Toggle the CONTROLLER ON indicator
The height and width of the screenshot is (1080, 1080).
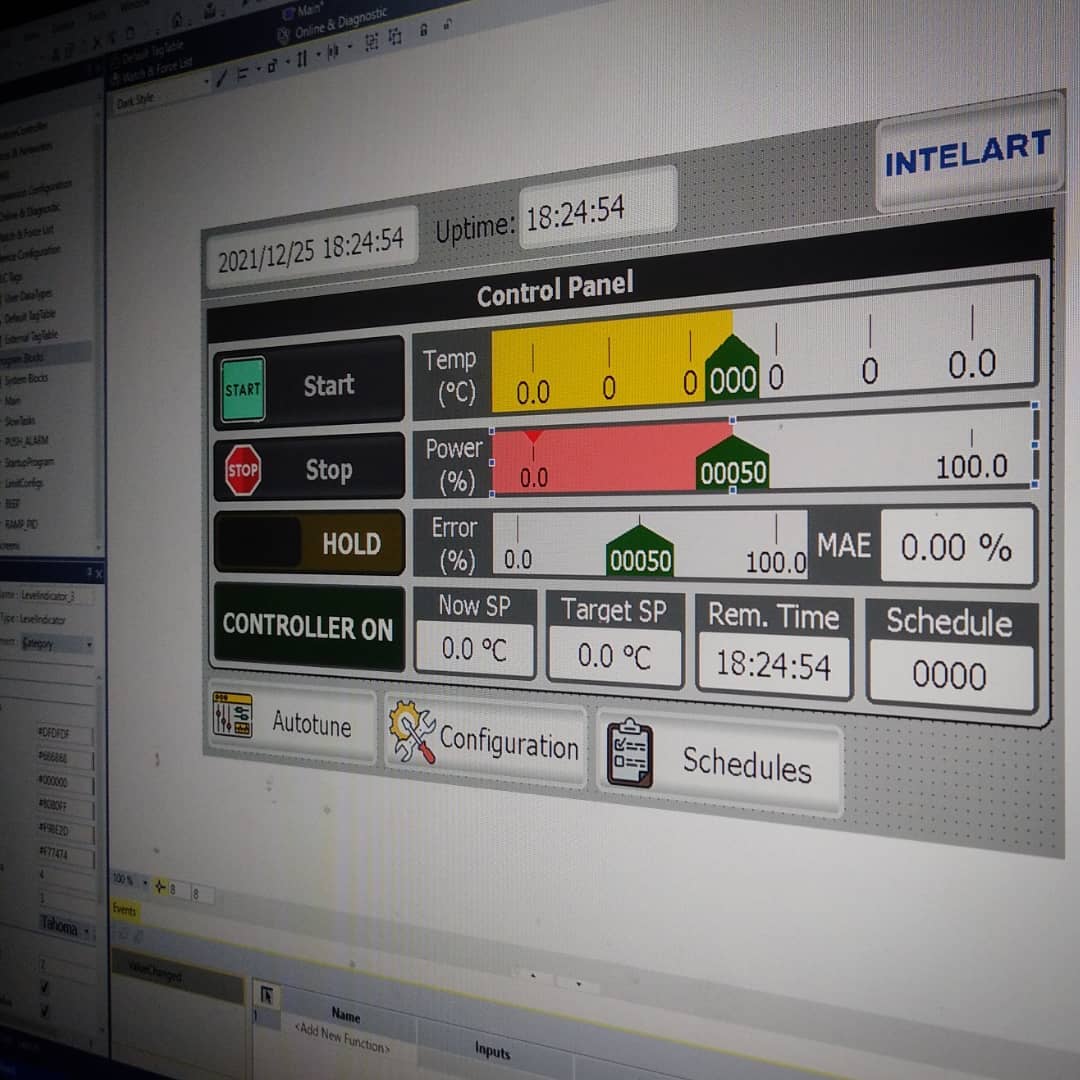tap(308, 627)
